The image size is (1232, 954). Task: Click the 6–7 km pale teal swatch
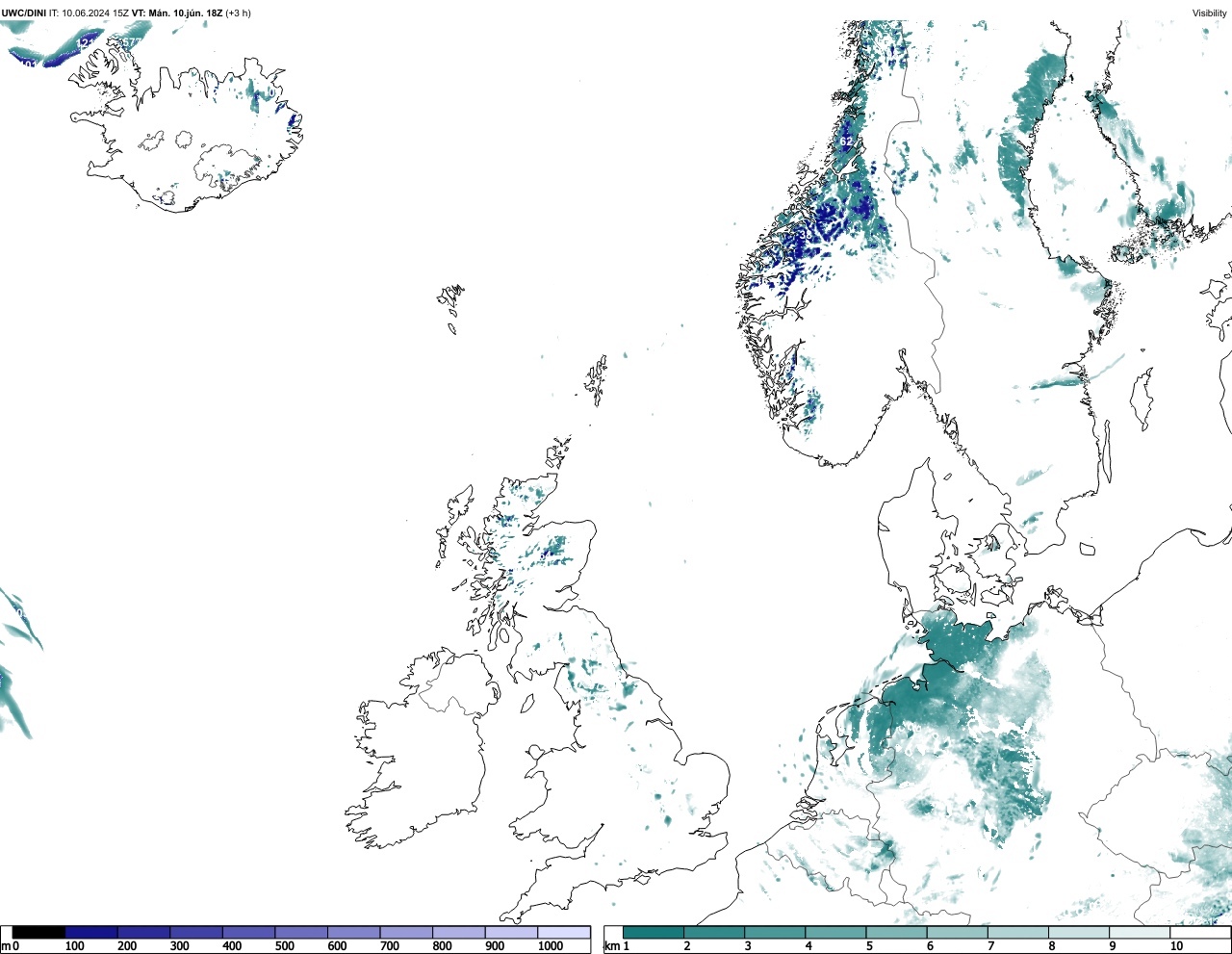pos(957,932)
